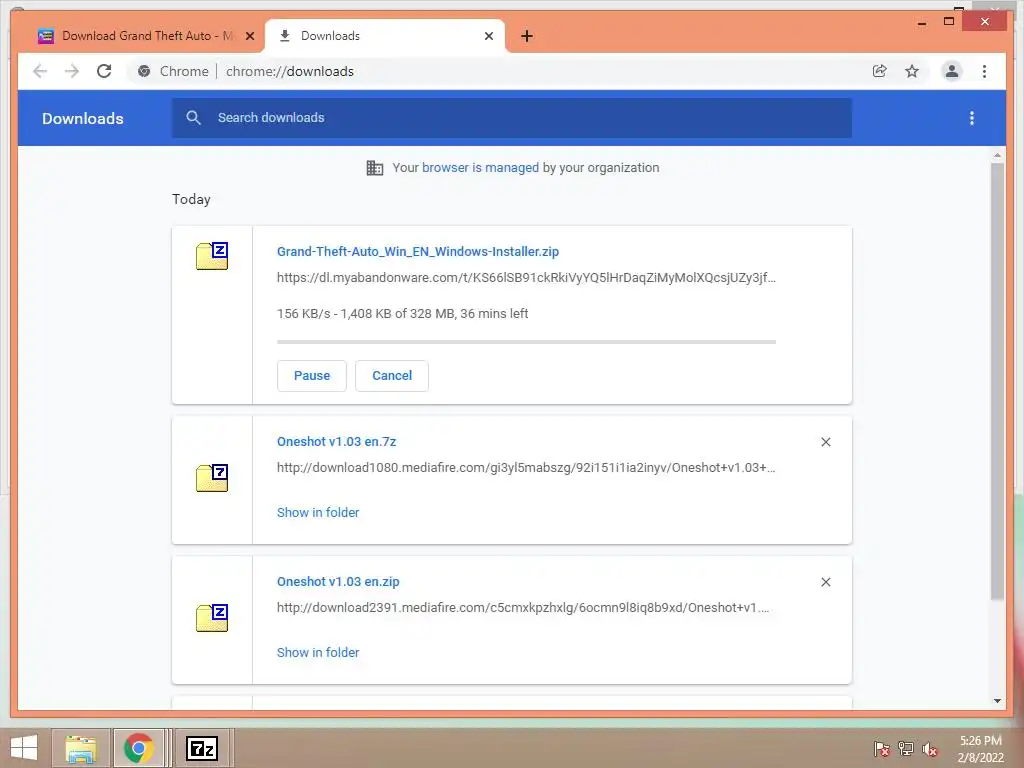Click the Oneshot v1.03 en.7z file icon
The width and height of the screenshot is (1024, 768).
point(212,477)
